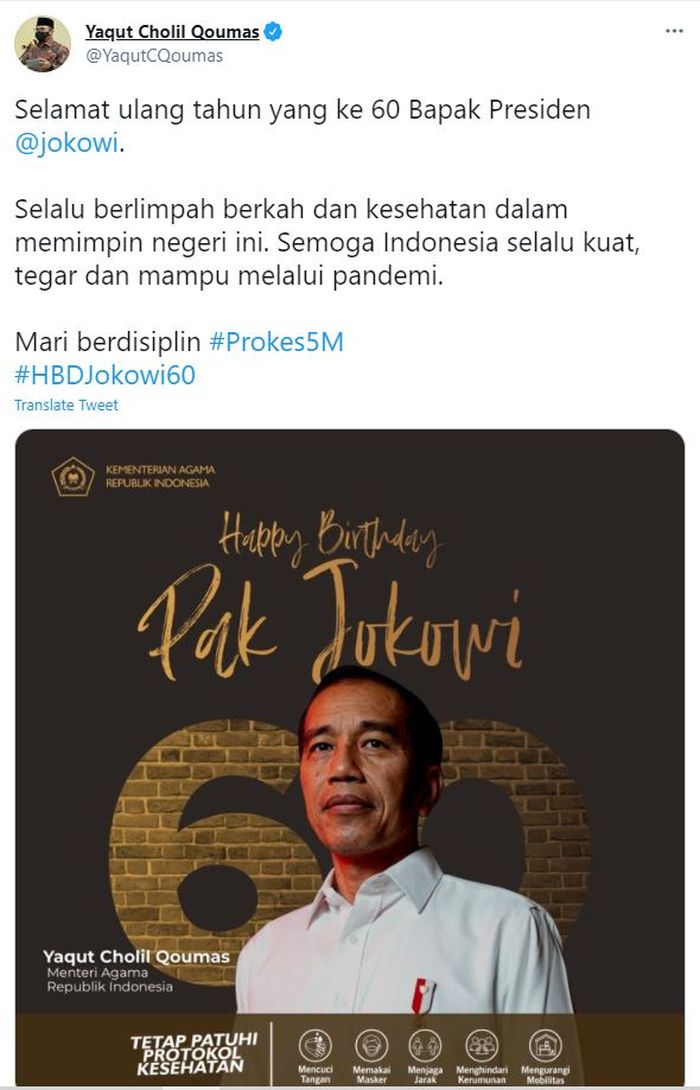Click the blue verified badge
Screen dimensions: 700x1090
(273, 31)
